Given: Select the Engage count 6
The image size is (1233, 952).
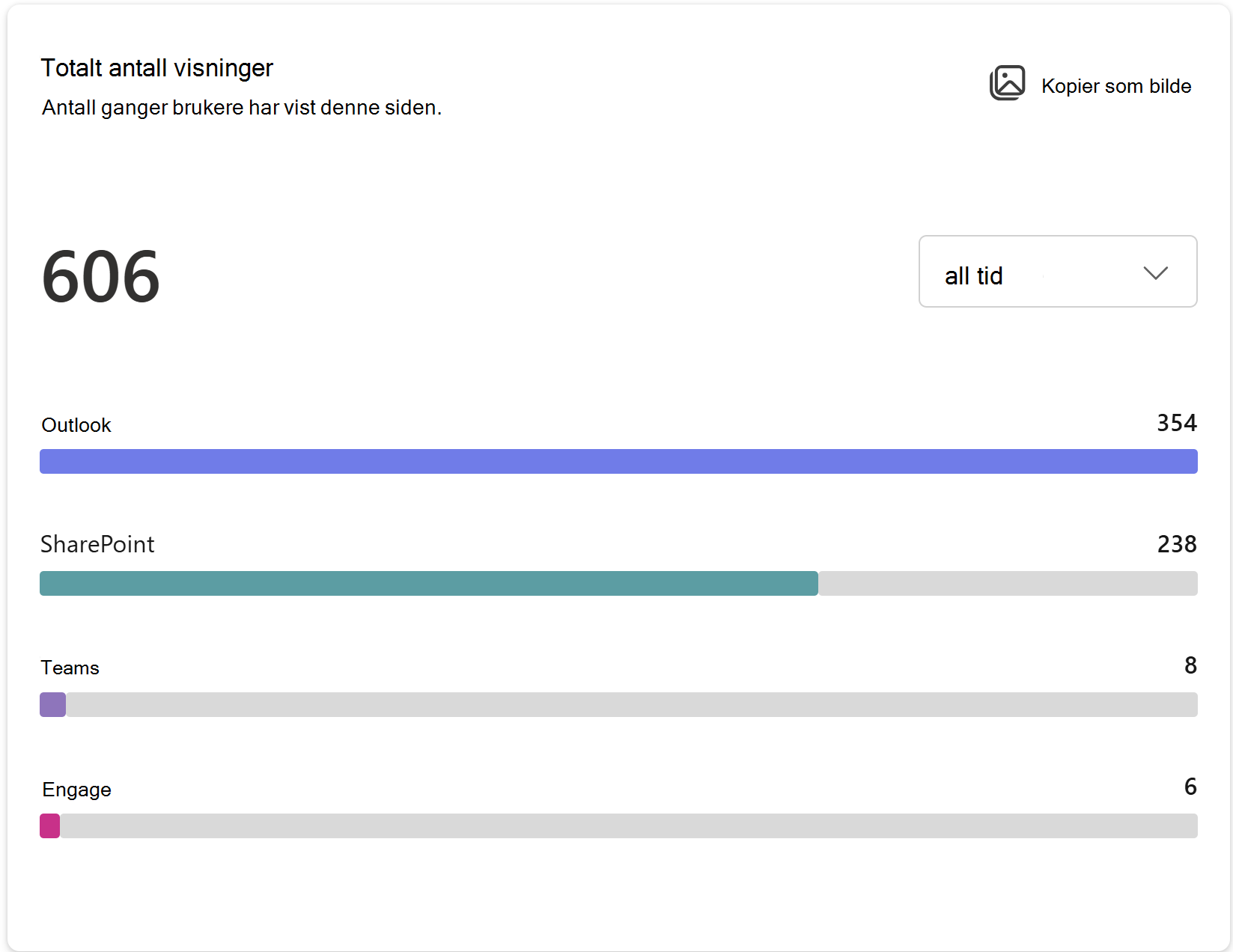Looking at the screenshot, I should pyautogui.click(x=1190, y=787).
